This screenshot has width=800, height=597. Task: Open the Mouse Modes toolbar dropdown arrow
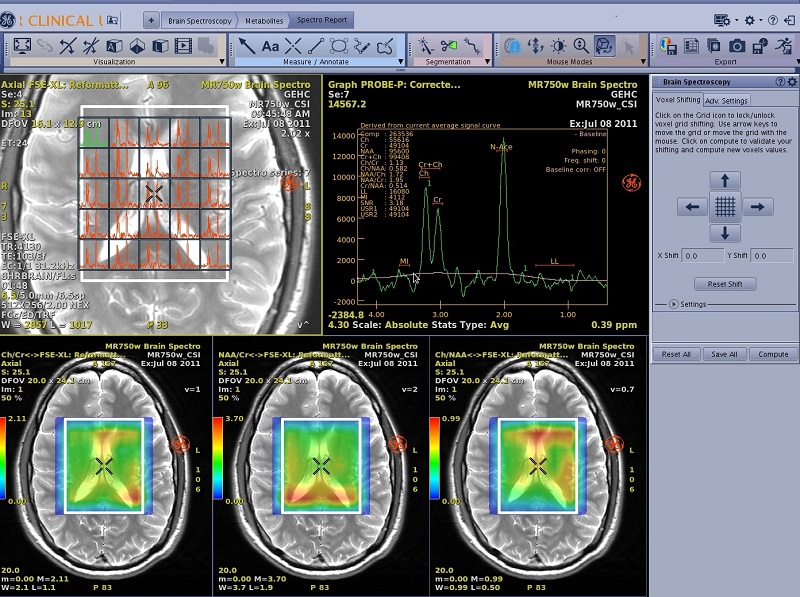pos(641,62)
